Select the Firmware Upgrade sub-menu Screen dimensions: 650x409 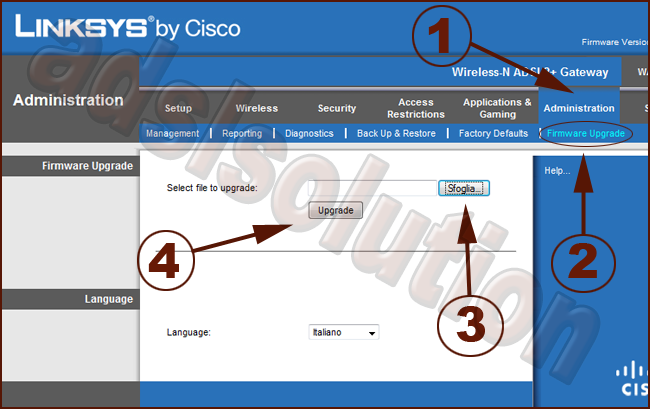(x=585, y=133)
